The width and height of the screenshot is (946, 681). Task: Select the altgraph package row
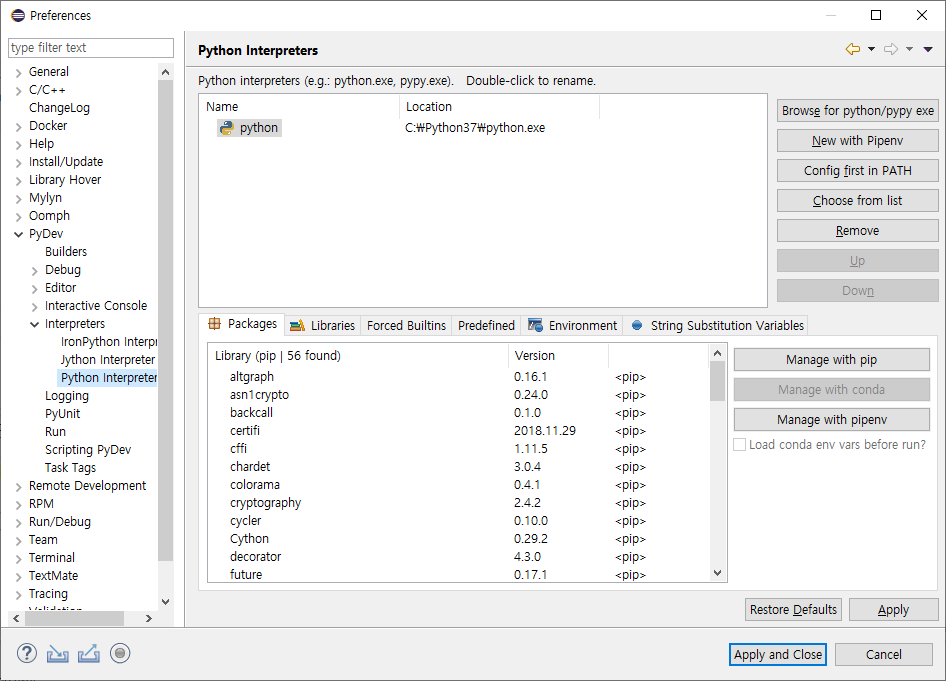pyautogui.click(x=459, y=377)
